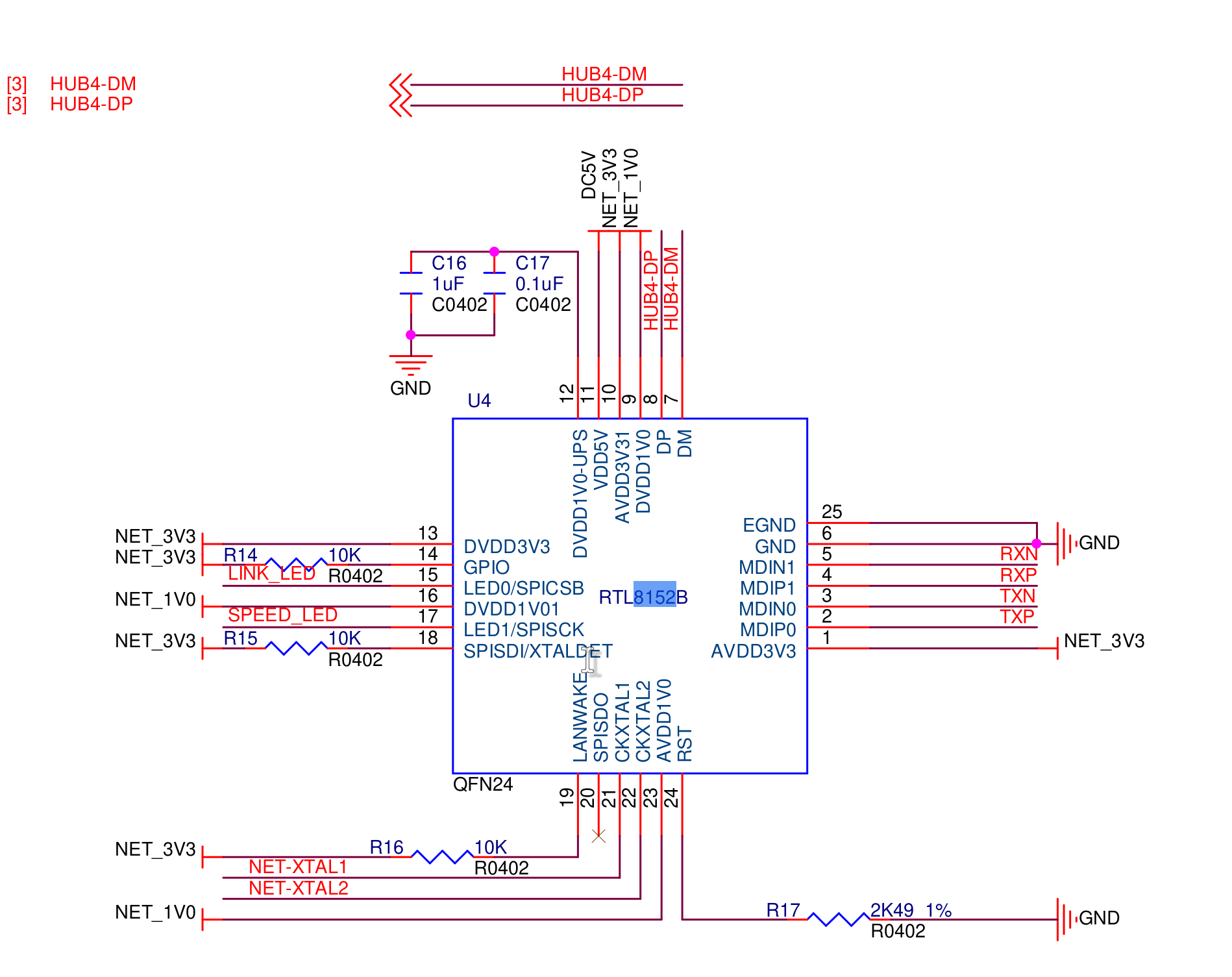Click the HUB4-DP sheet reference in the left list

(x=92, y=104)
